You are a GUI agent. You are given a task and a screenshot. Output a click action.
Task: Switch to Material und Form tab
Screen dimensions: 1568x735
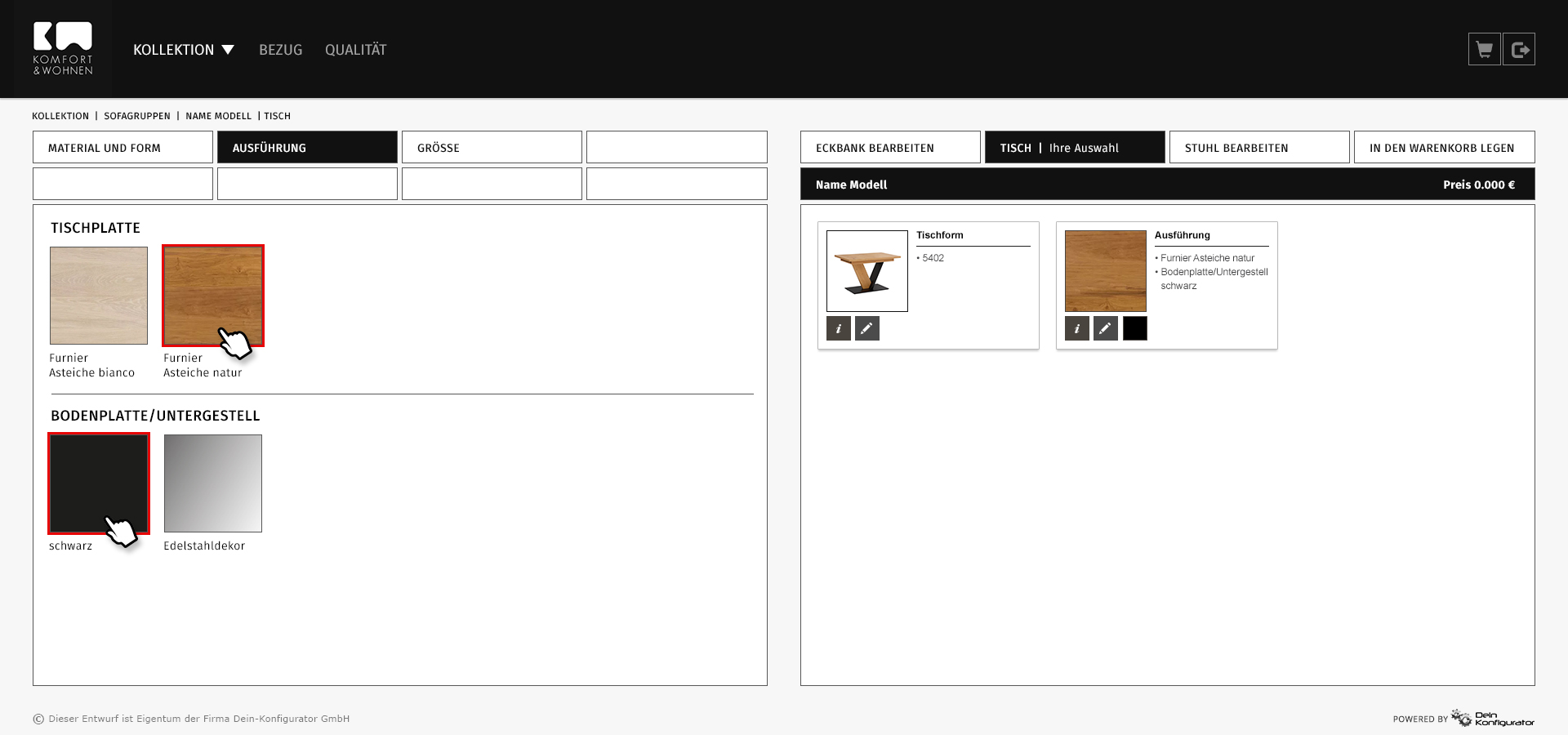coord(122,148)
